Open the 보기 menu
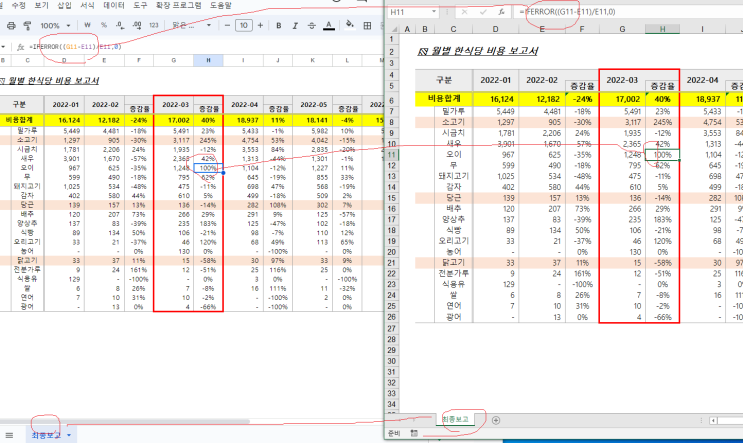Screen dimensions: 743x443 [x=42, y=5]
